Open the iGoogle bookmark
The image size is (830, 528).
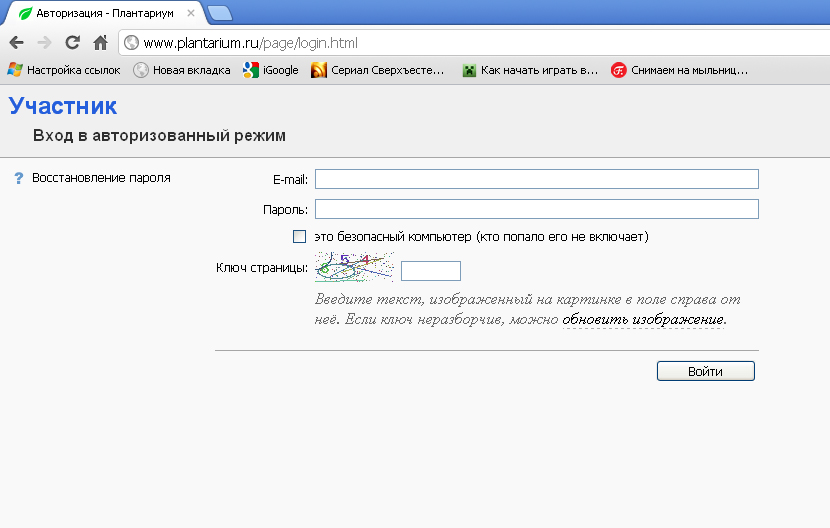pyautogui.click(x=270, y=70)
